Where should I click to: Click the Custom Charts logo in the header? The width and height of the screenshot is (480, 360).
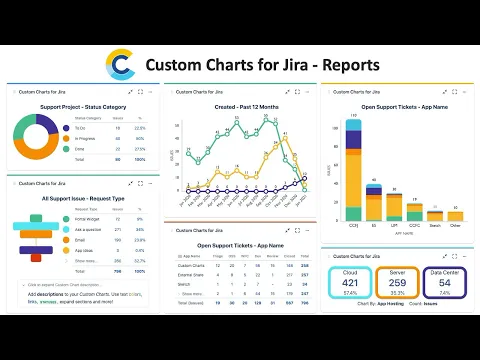(120, 65)
